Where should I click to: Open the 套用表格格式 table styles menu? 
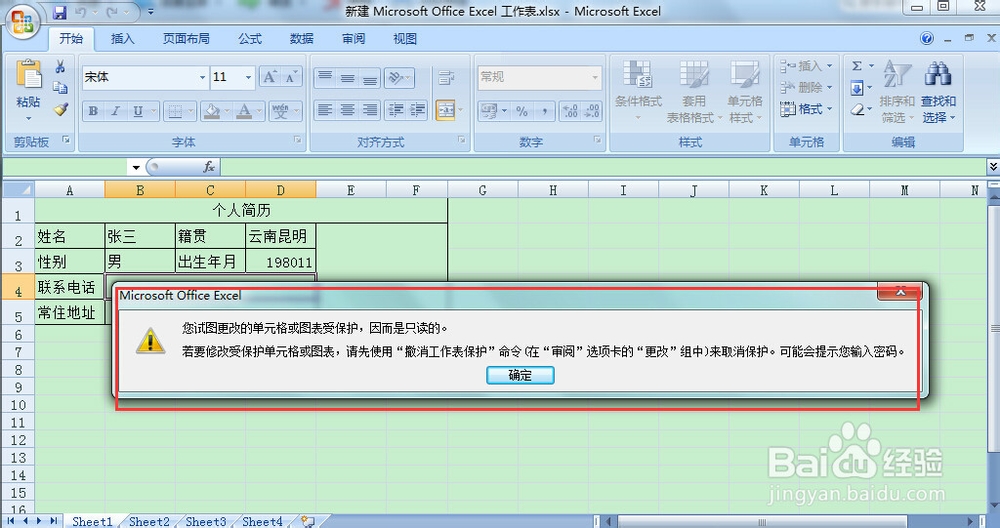(693, 91)
